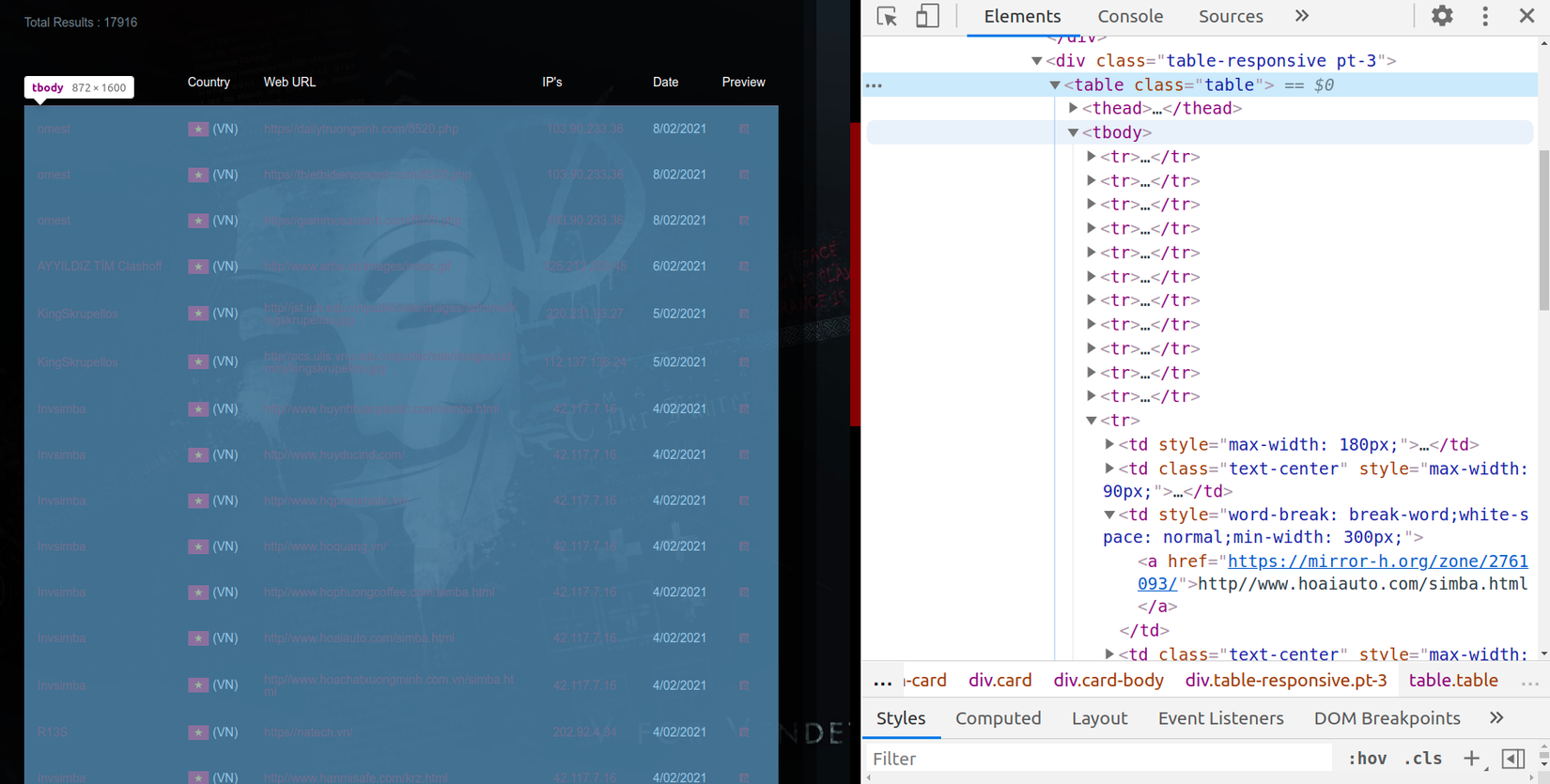Open the Layout tab
The image size is (1550, 784).
(x=1099, y=718)
